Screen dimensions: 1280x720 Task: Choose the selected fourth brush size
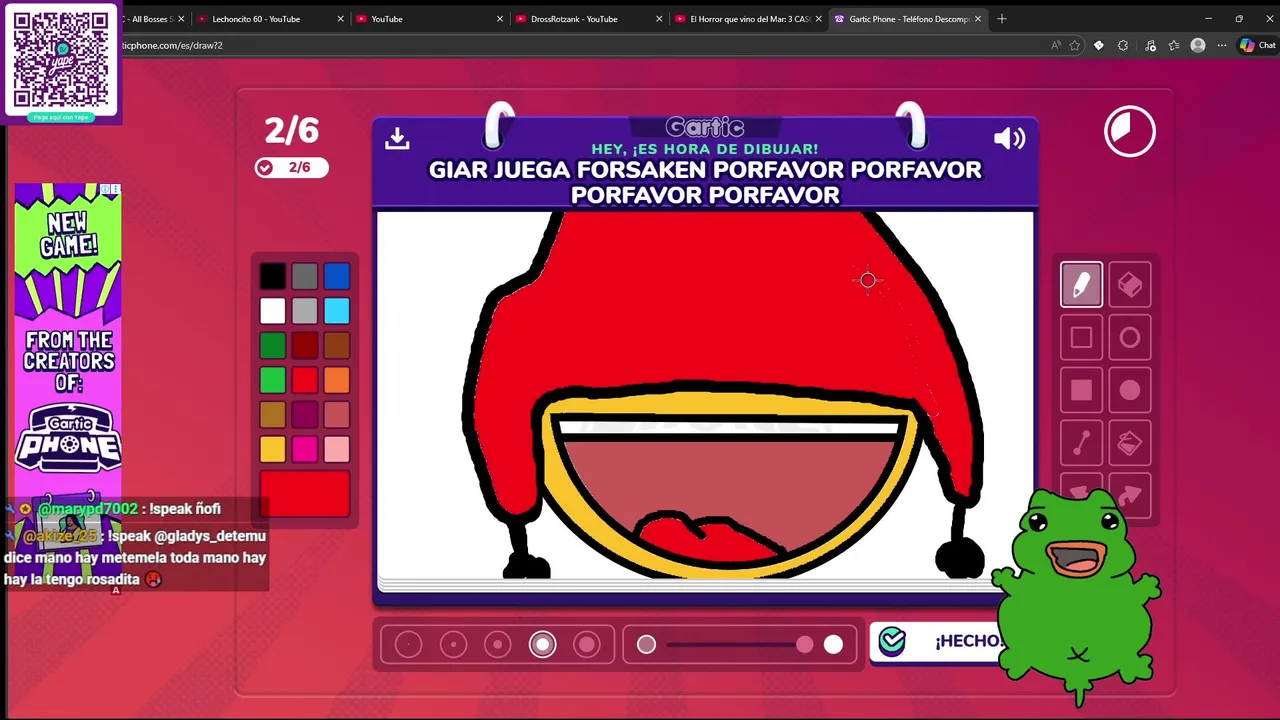(543, 645)
